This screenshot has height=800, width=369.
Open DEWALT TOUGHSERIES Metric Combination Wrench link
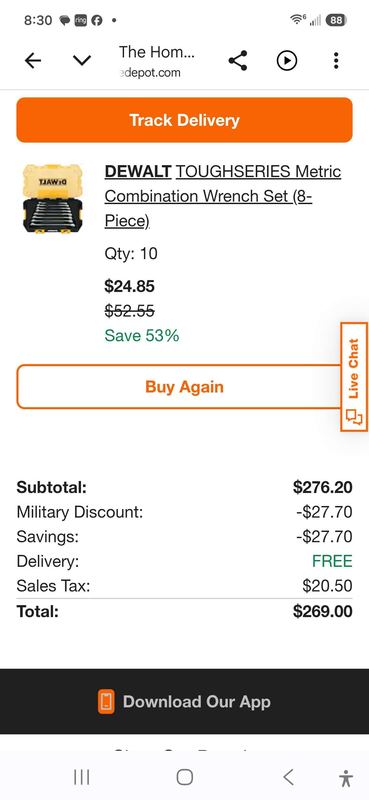[x=223, y=196]
